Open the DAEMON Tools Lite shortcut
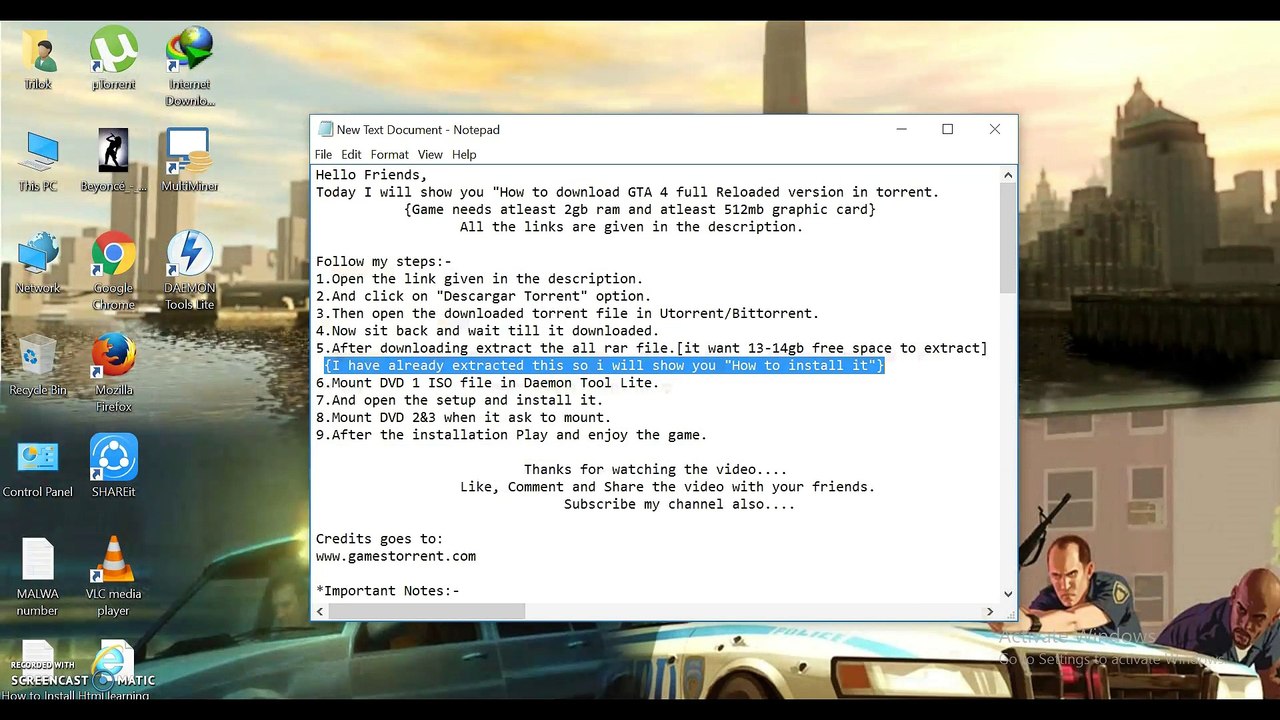Viewport: 1280px width, 720px height. [x=190, y=270]
